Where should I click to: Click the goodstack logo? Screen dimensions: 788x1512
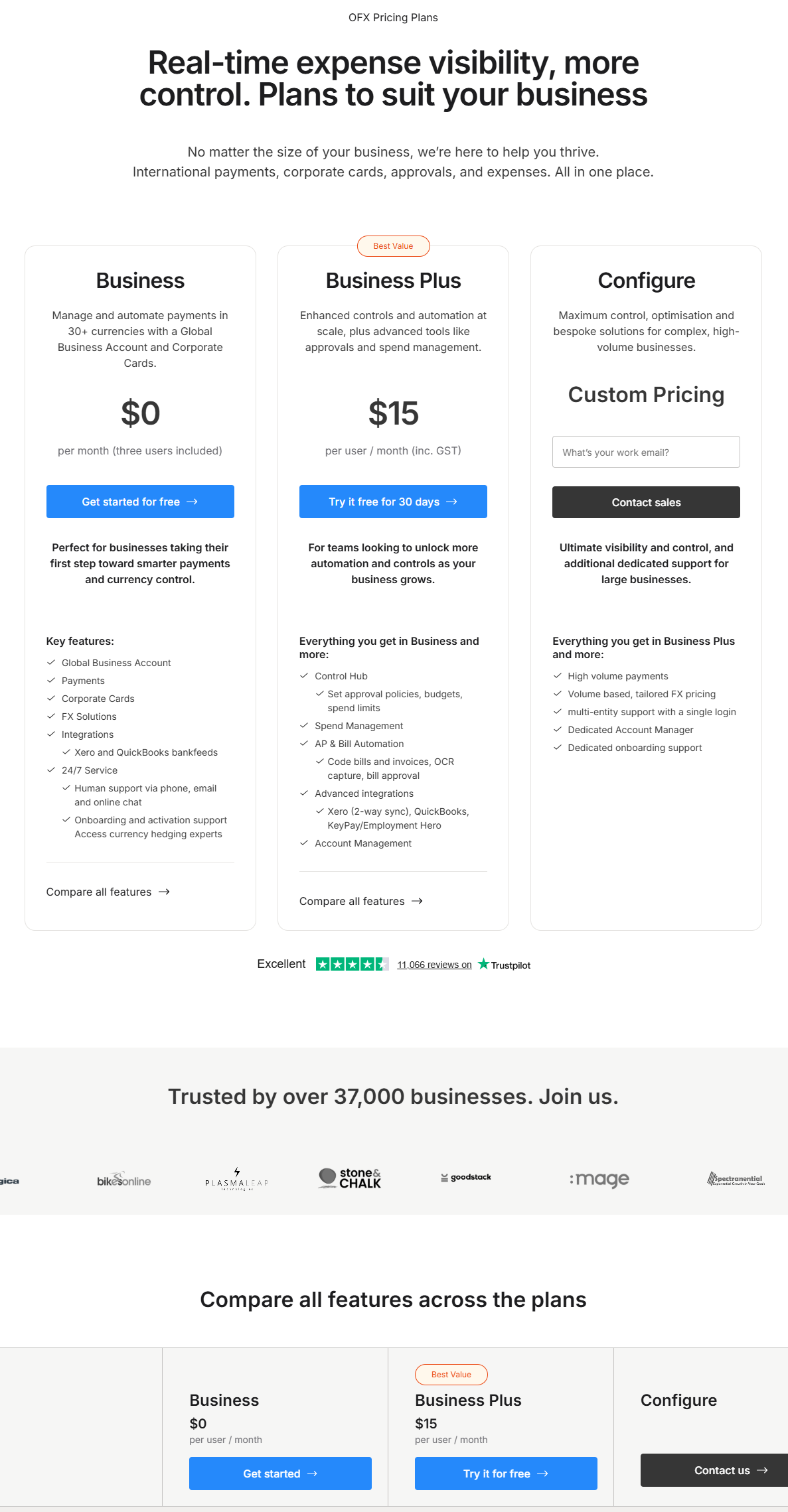(466, 1178)
